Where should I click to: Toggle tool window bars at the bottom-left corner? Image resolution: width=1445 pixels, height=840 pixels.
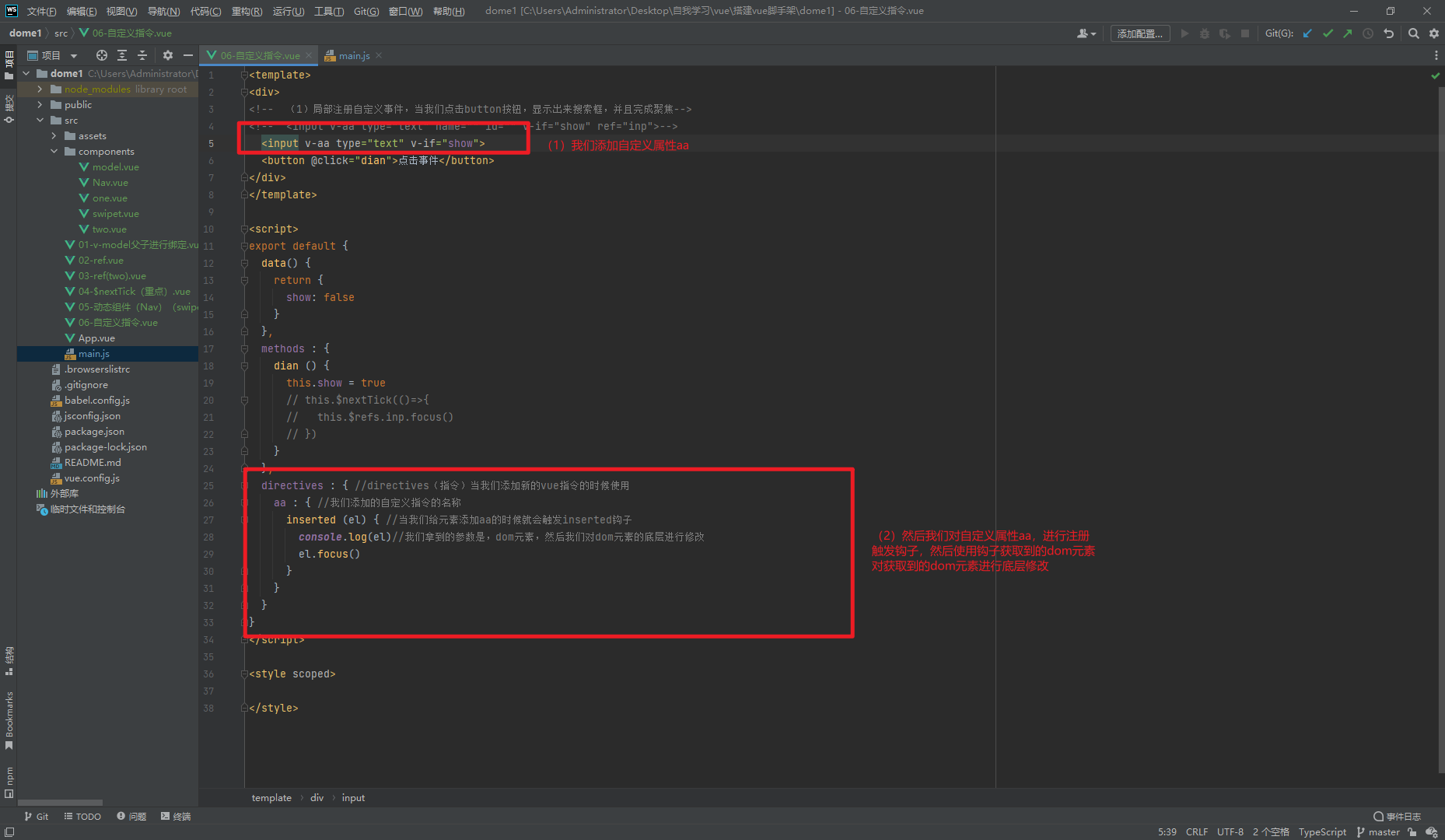[9, 831]
